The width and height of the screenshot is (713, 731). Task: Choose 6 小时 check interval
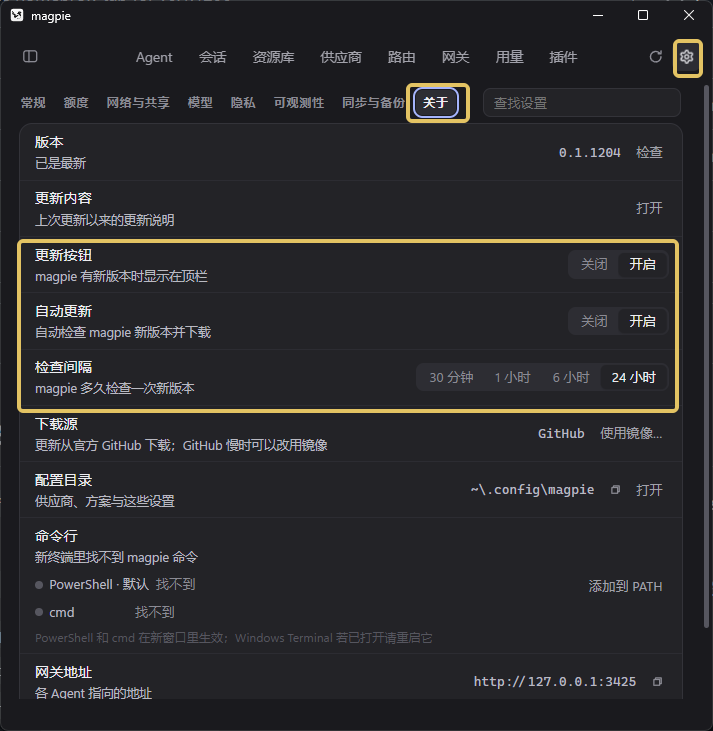571,377
